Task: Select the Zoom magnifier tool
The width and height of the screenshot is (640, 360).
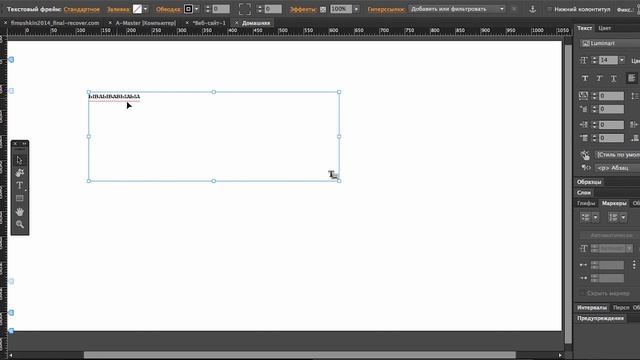Action: coord(20,224)
